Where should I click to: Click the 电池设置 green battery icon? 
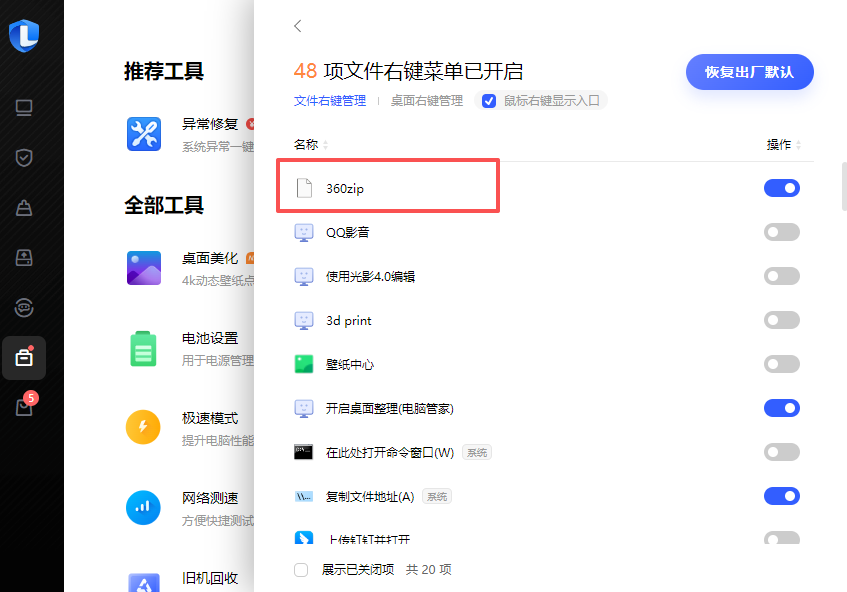[x=144, y=348]
